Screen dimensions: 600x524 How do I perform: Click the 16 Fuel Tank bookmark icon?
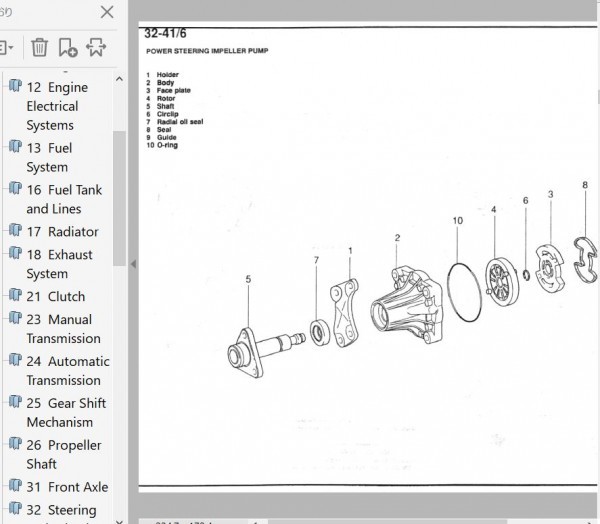[x=15, y=188]
